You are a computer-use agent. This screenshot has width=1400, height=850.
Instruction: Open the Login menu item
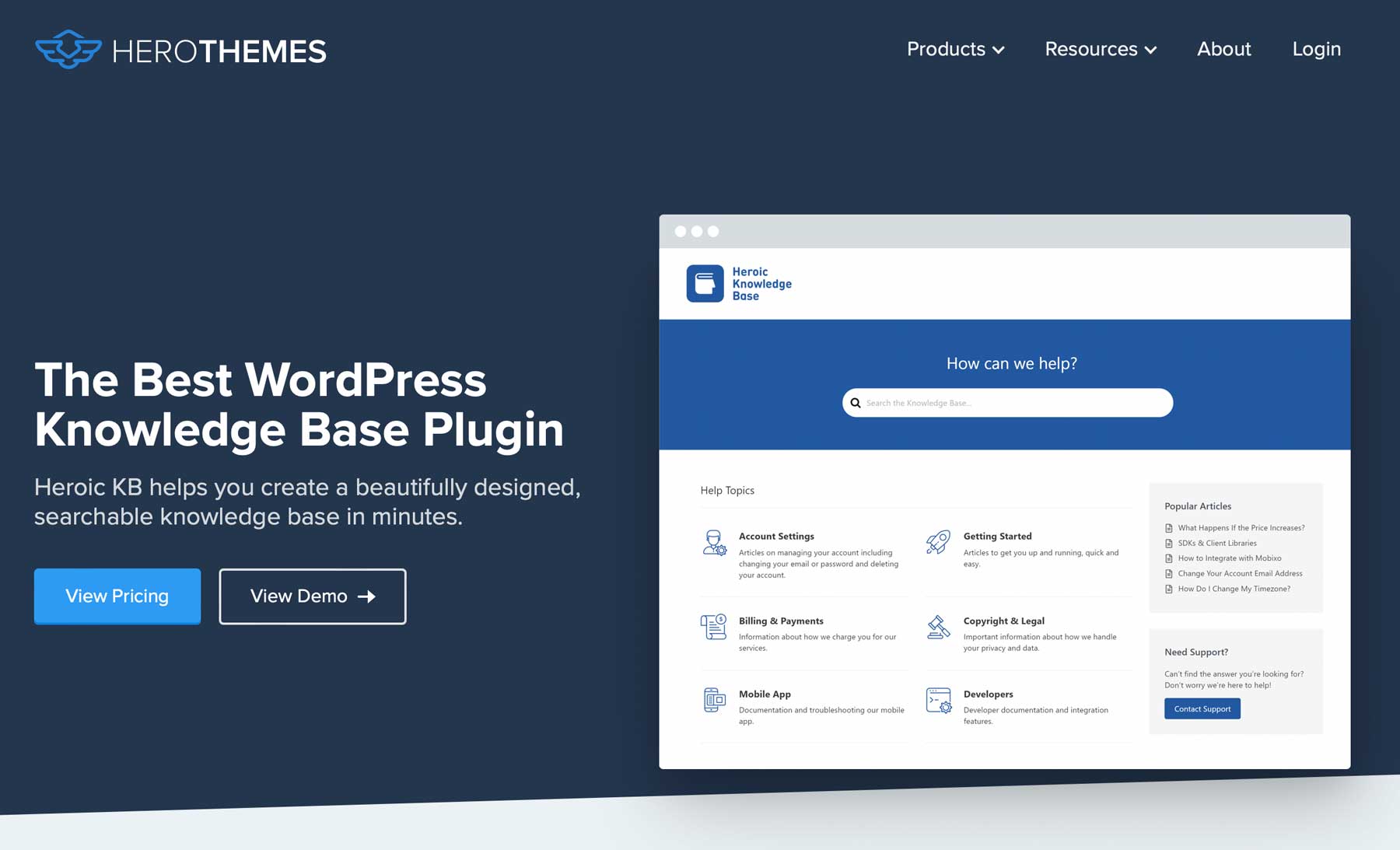coord(1316,49)
